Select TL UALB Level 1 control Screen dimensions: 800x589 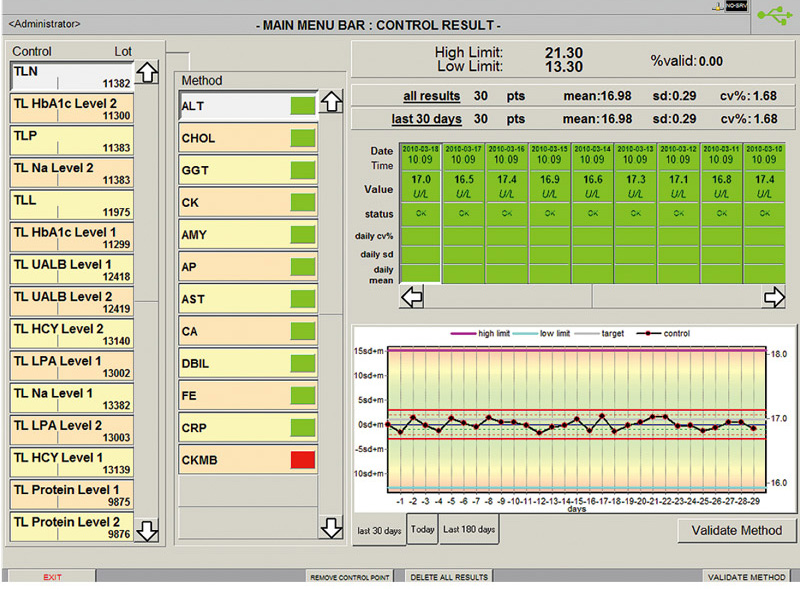point(72,269)
